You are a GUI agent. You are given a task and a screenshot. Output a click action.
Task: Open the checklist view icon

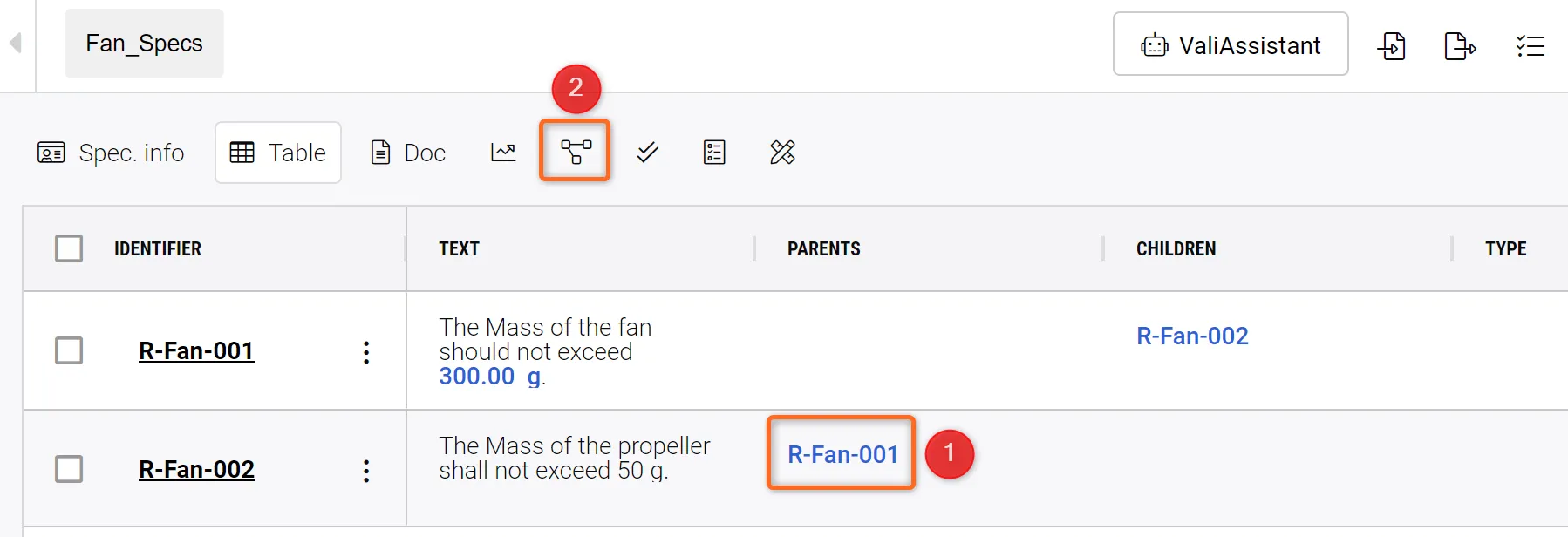[714, 153]
